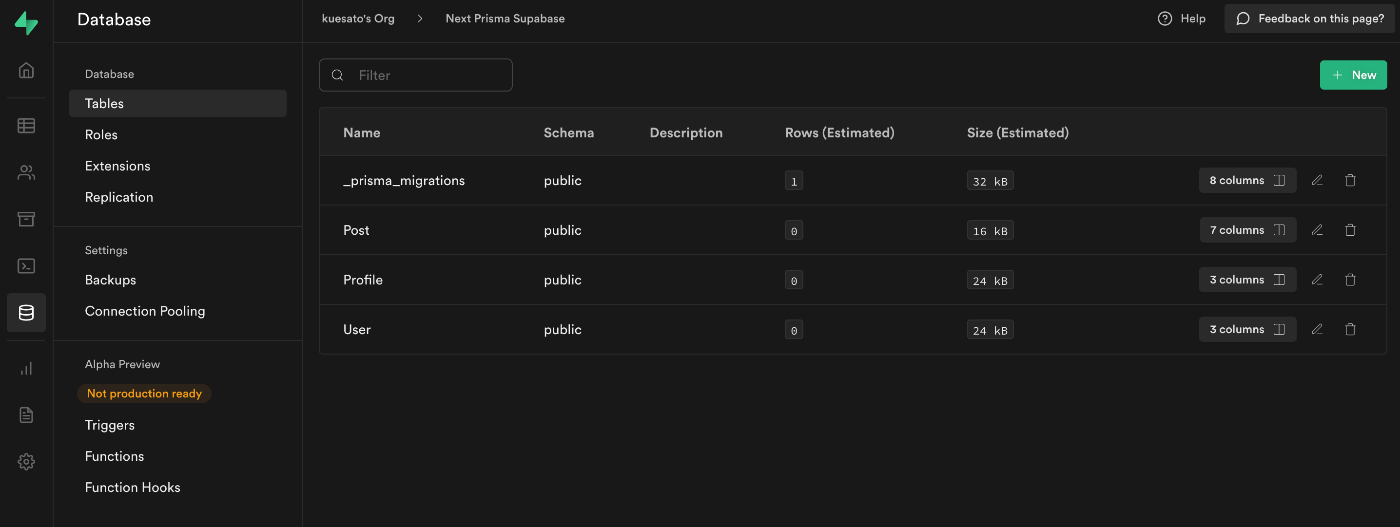
Task: Open the Storage sidebar icon
Action: (x=27, y=219)
